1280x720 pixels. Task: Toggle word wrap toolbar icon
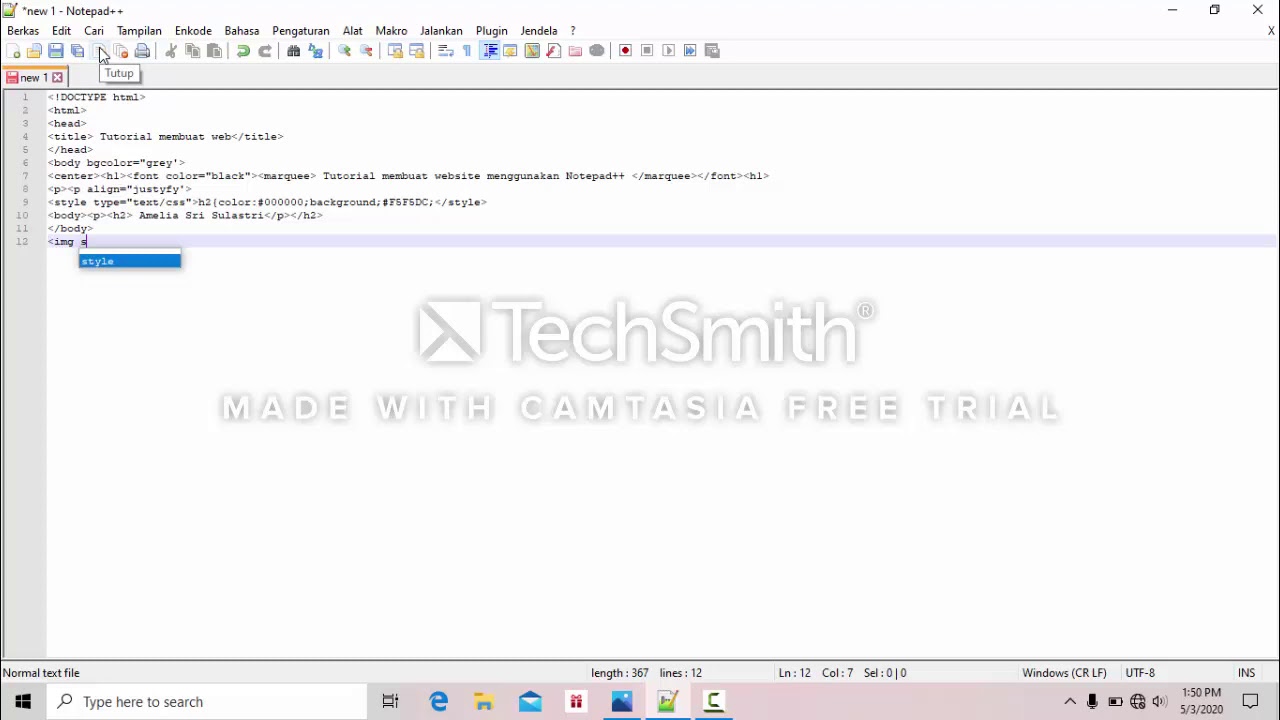pyautogui.click(x=446, y=51)
